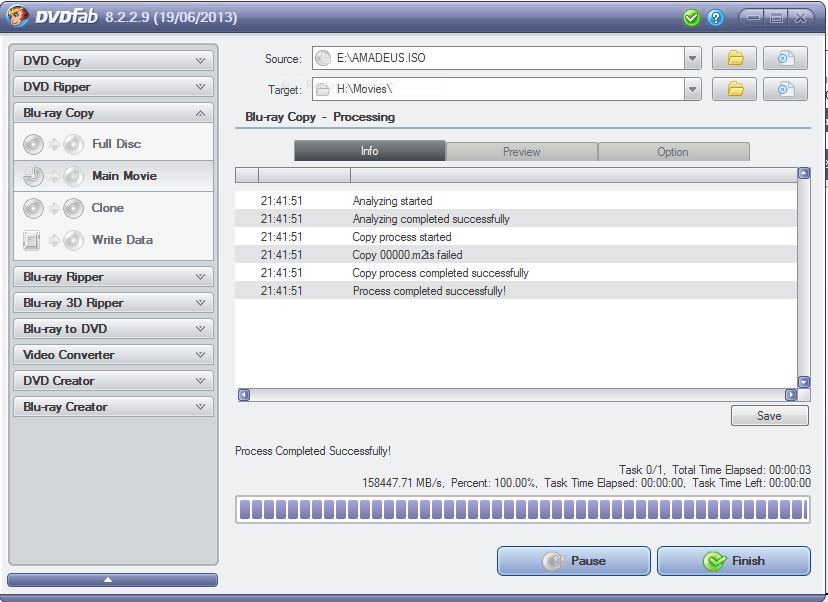Expand the DVD Creator section
Screen dimensions: 828x602
114,381
